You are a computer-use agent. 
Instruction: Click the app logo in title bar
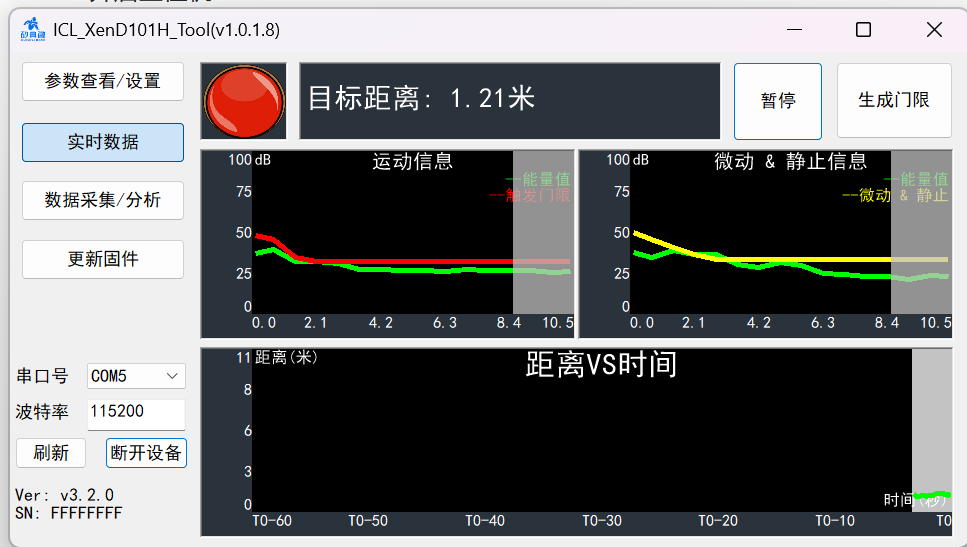tap(32, 30)
